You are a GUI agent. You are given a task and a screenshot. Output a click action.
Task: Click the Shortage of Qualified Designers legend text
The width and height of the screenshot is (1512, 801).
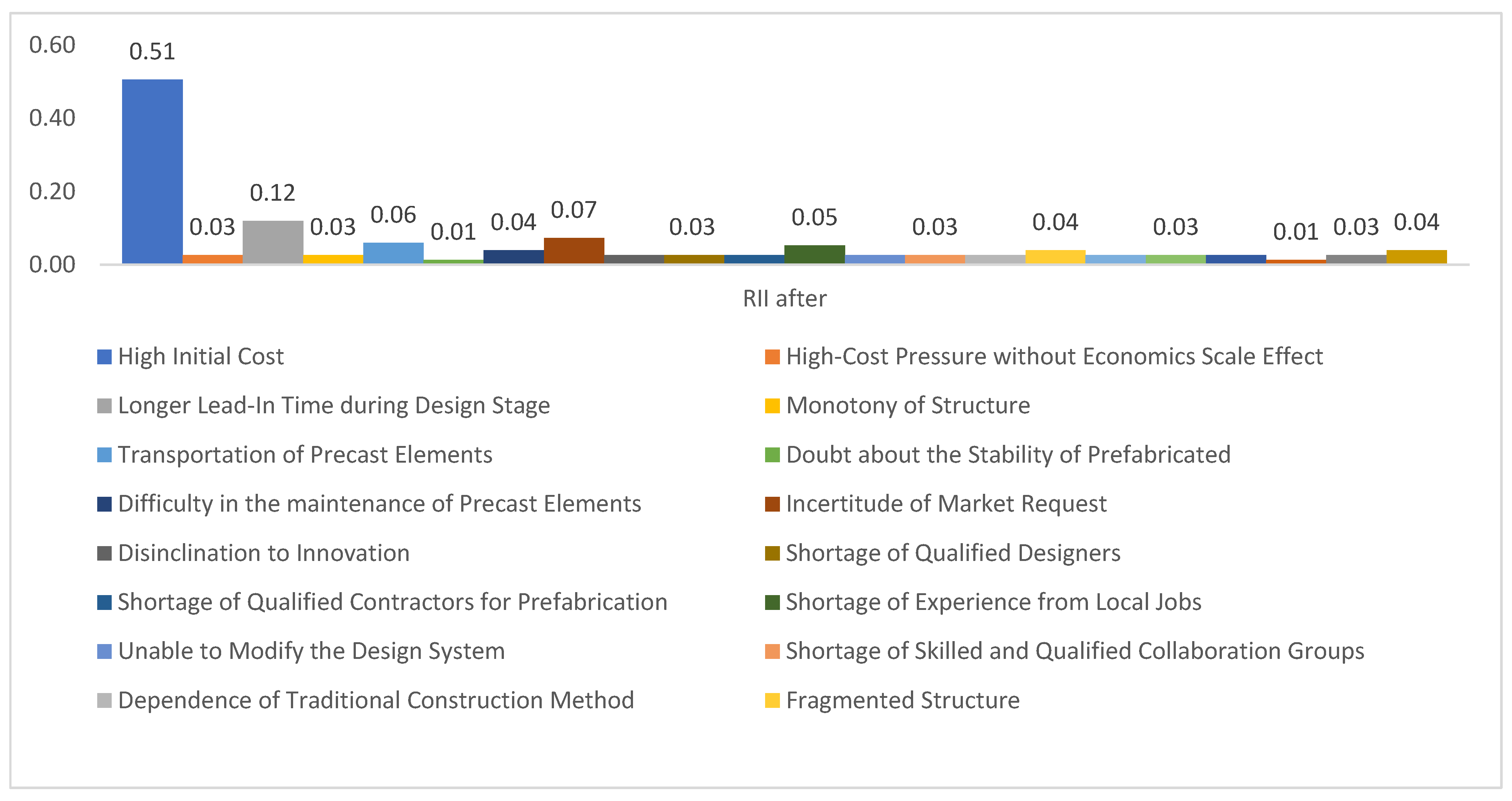click(952, 554)
